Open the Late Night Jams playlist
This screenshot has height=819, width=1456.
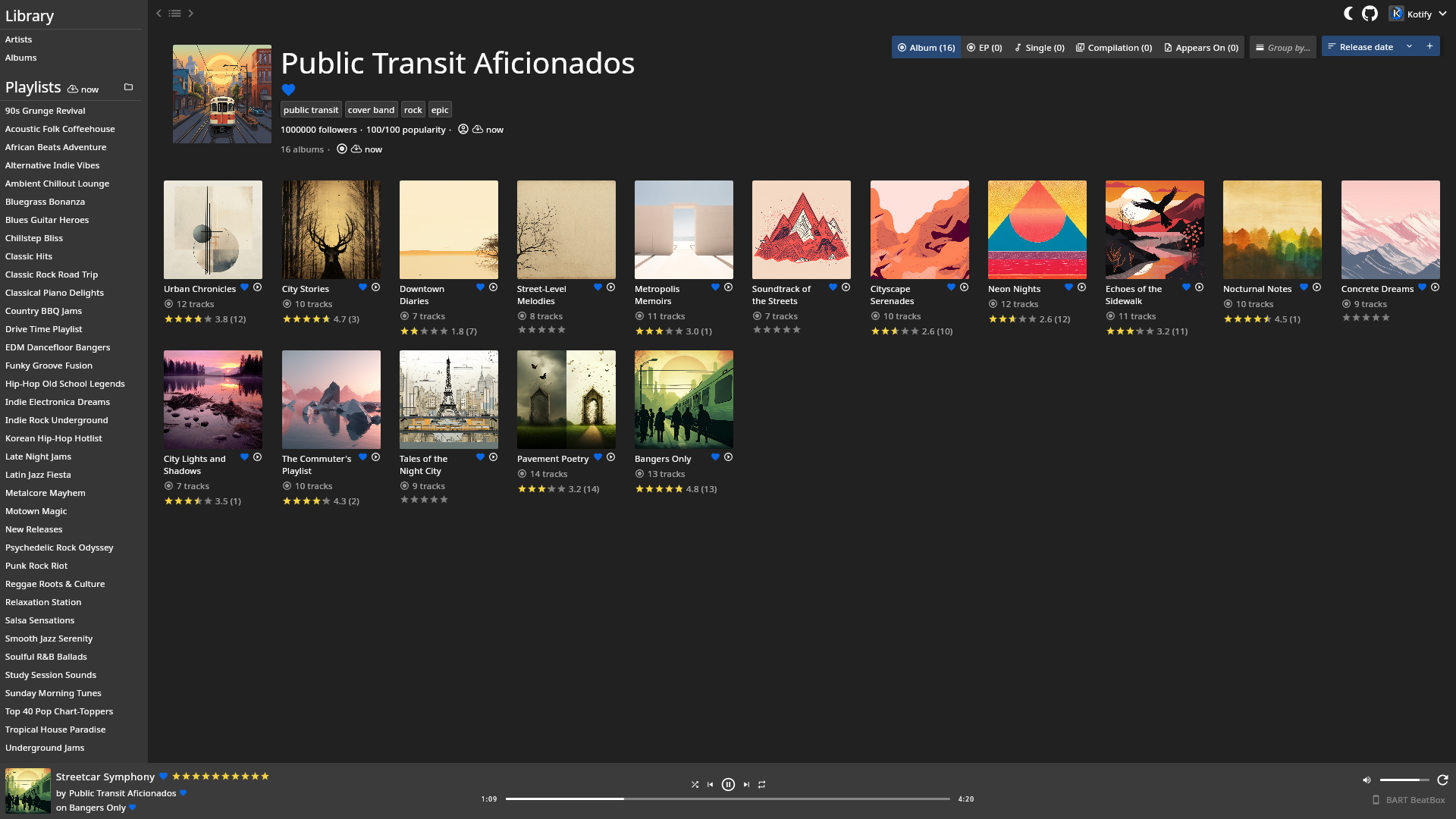(x=38, y=457)
